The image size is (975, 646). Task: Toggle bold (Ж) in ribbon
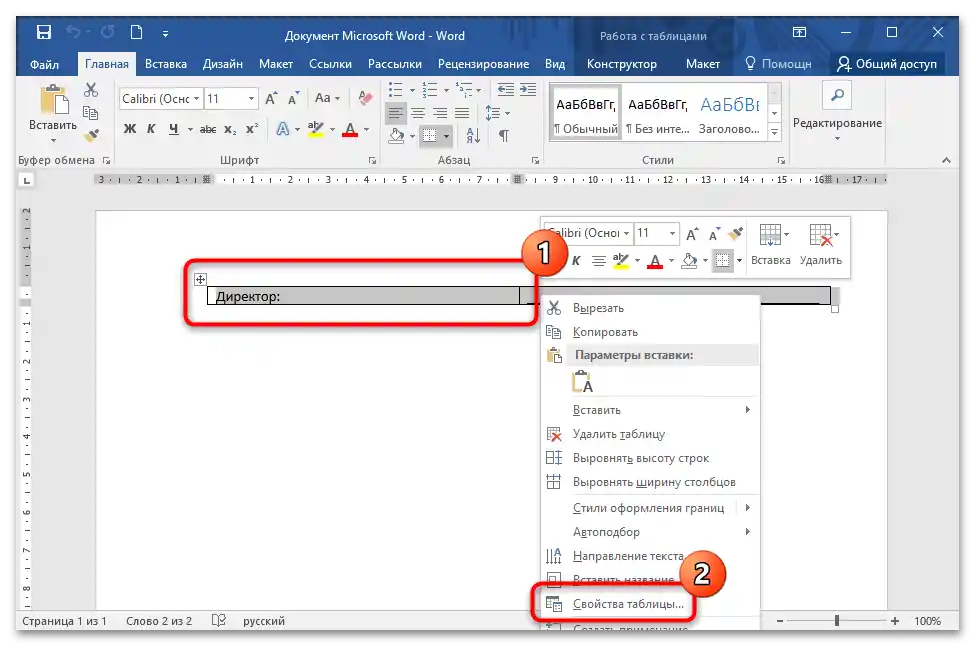click(129, 129)
